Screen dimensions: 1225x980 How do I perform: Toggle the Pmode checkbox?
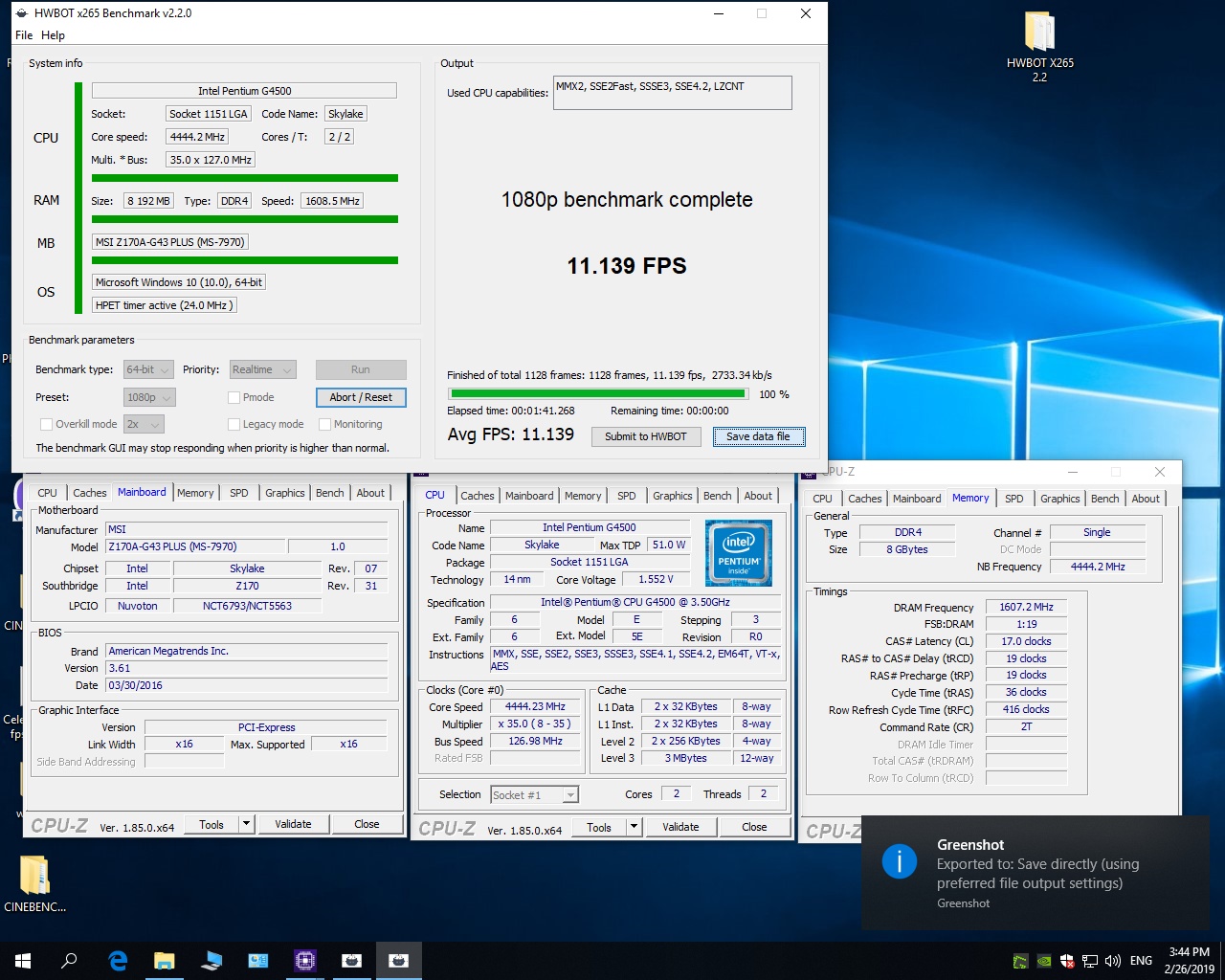click(234, 397)
